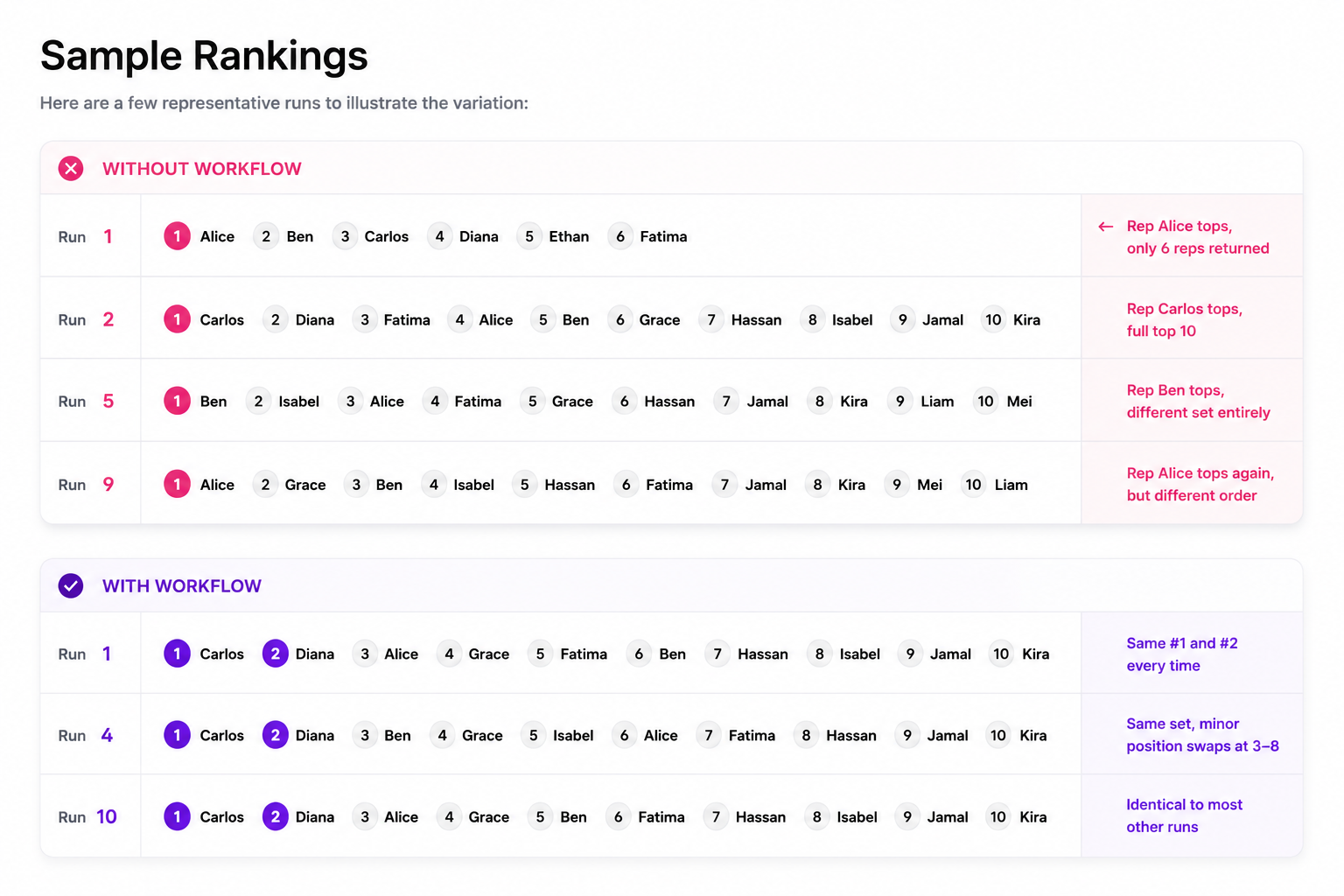Click the name Hassan in Without Workflow Run 2

pos(757,319)
